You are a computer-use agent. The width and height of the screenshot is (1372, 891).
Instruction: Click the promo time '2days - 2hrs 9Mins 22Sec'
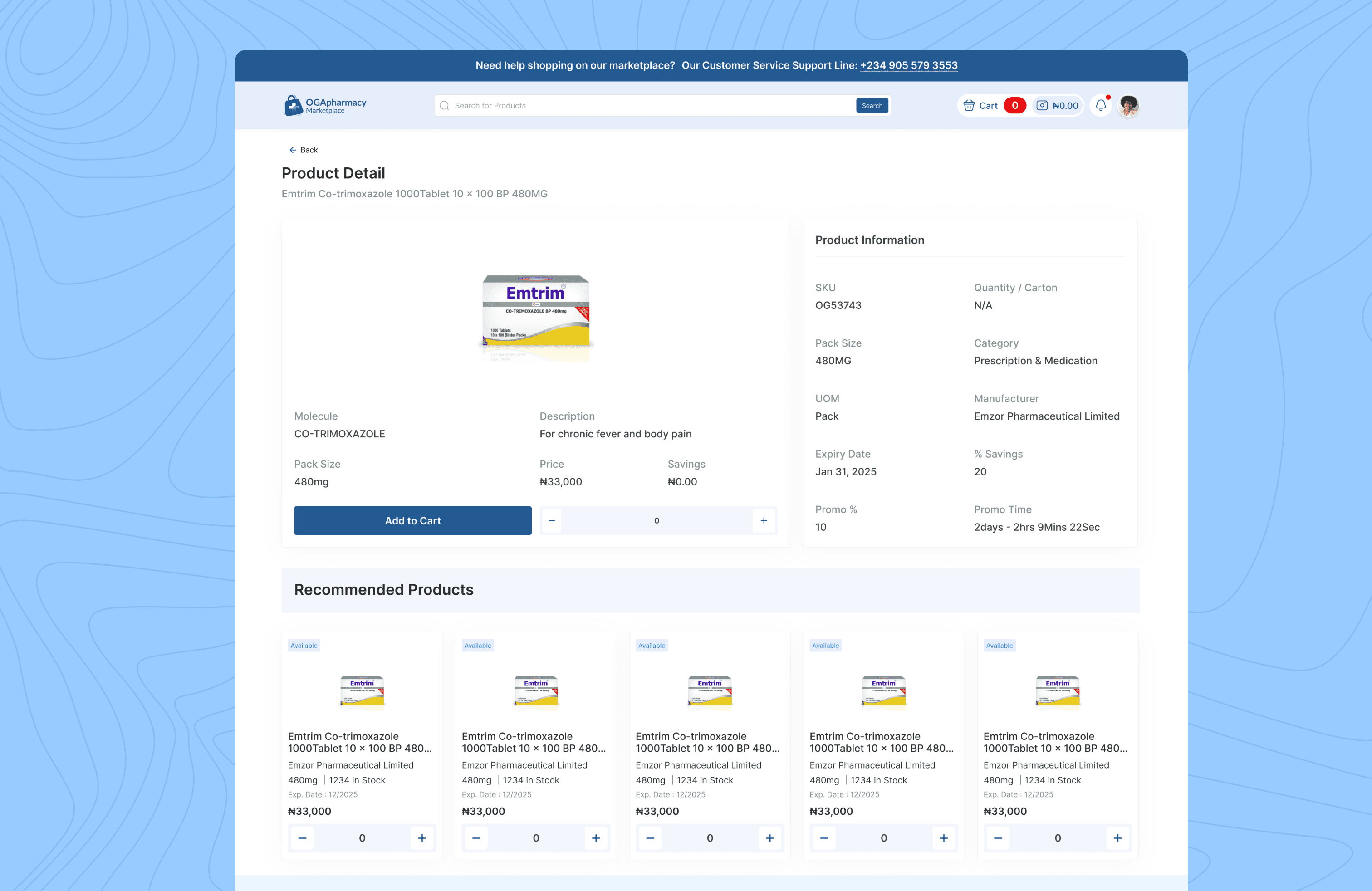[1037, 527]
